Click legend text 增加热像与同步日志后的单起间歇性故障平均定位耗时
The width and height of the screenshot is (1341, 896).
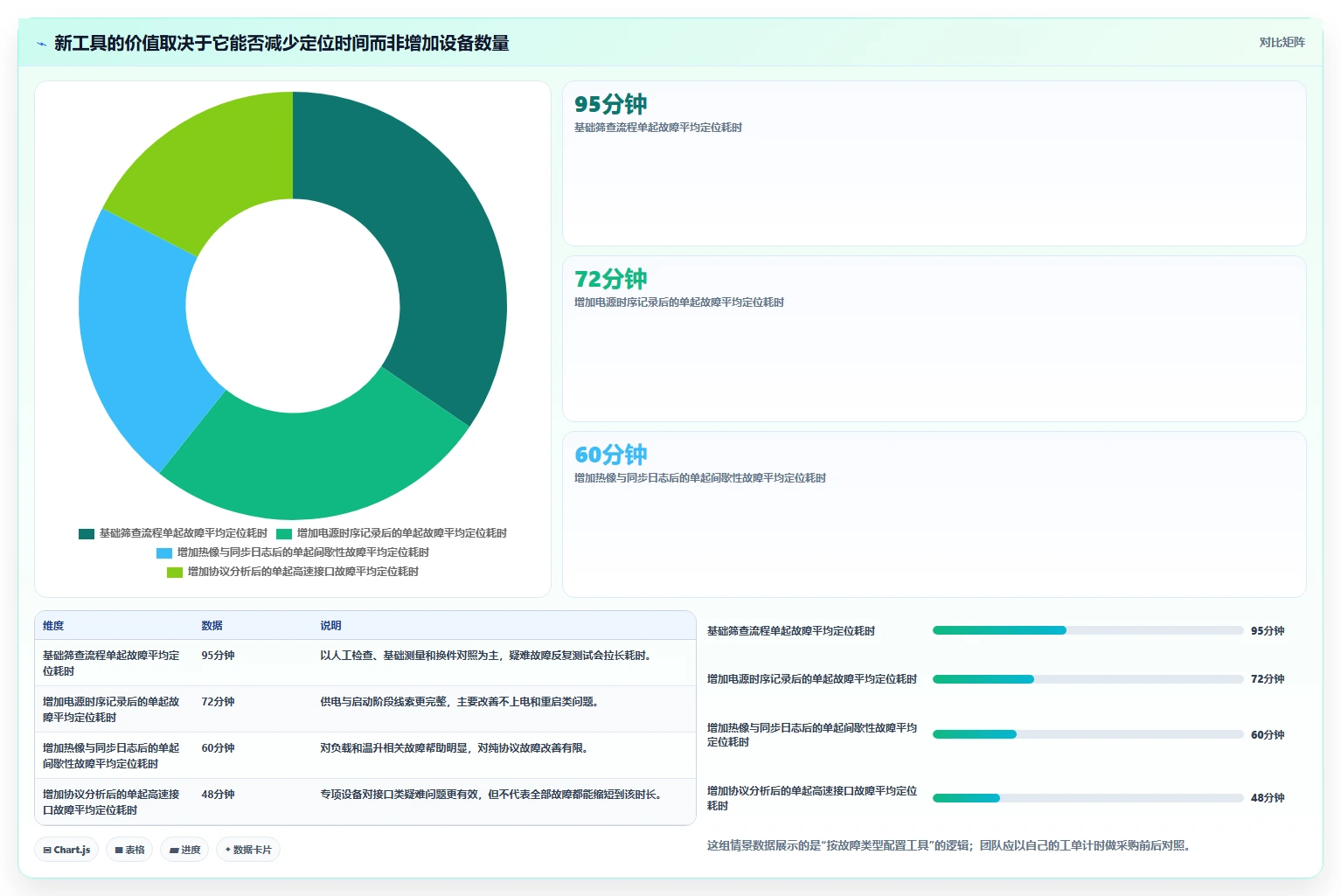coord(302,552)
